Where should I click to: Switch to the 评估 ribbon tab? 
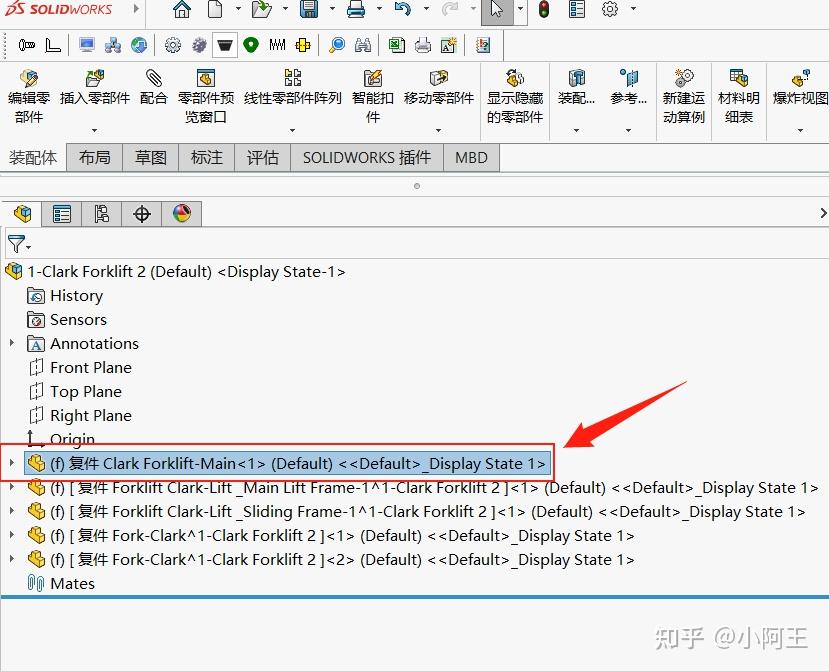262,157
